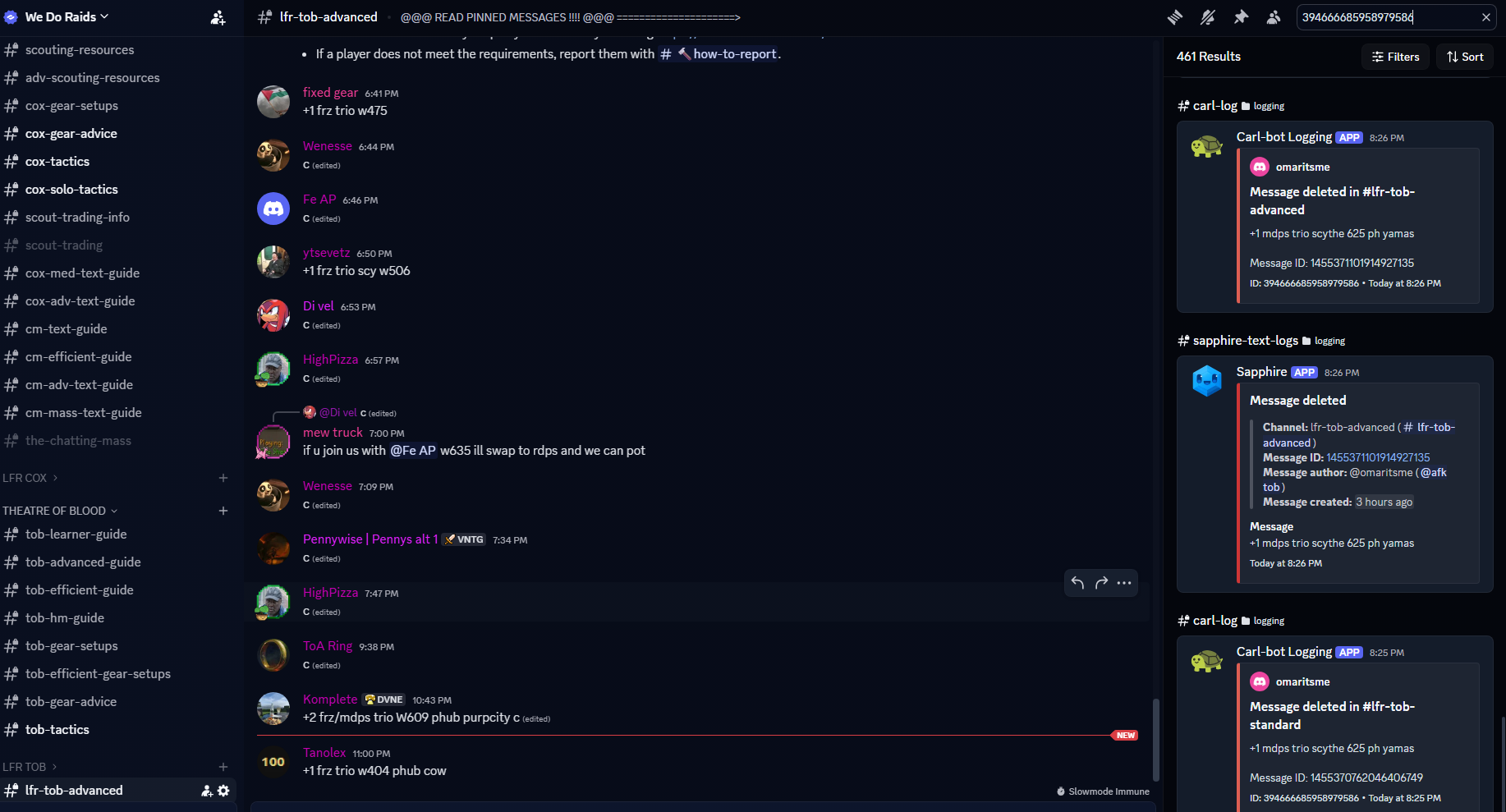The height and width of the screenshot is (812, 1506).
Task: Reply to HighPizza's 7:47 PM message
Action: tap(1077, 583)
